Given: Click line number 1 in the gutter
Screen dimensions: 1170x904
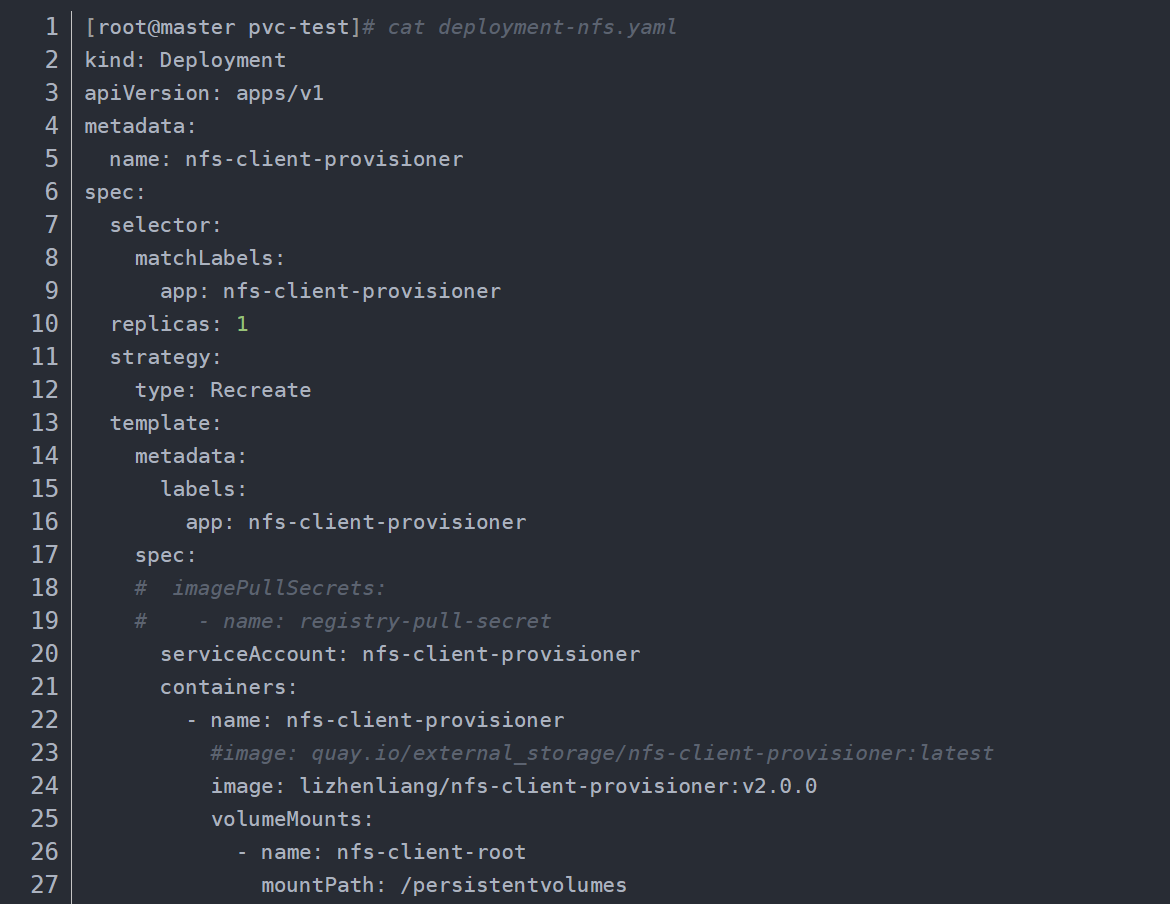Looking at the screenshot, I should [x=51, y=27].
